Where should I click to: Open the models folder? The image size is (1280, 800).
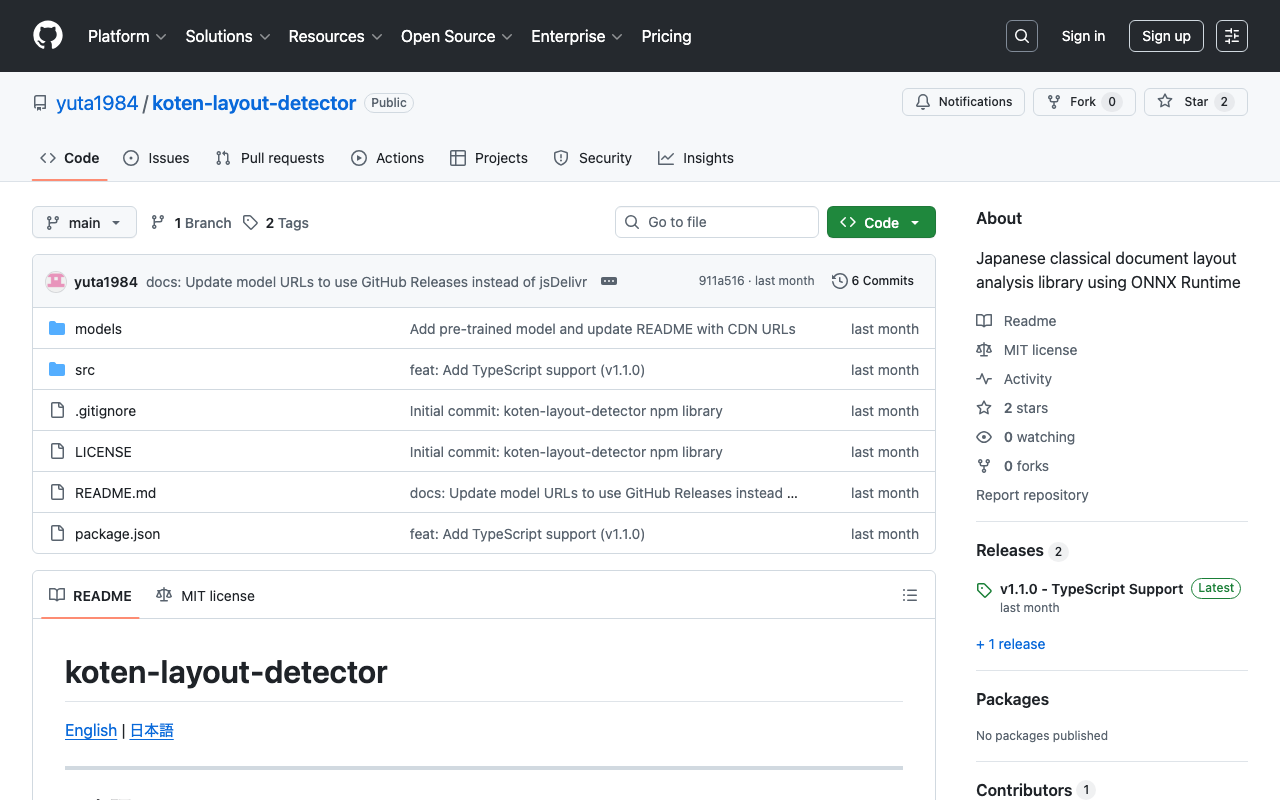98,329
